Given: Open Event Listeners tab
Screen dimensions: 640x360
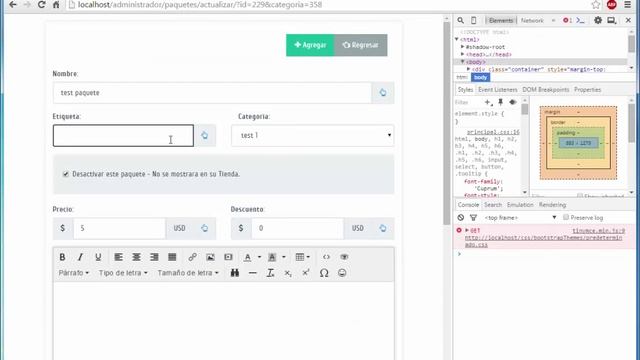Looking at the screenshot, I should (498, 90).
